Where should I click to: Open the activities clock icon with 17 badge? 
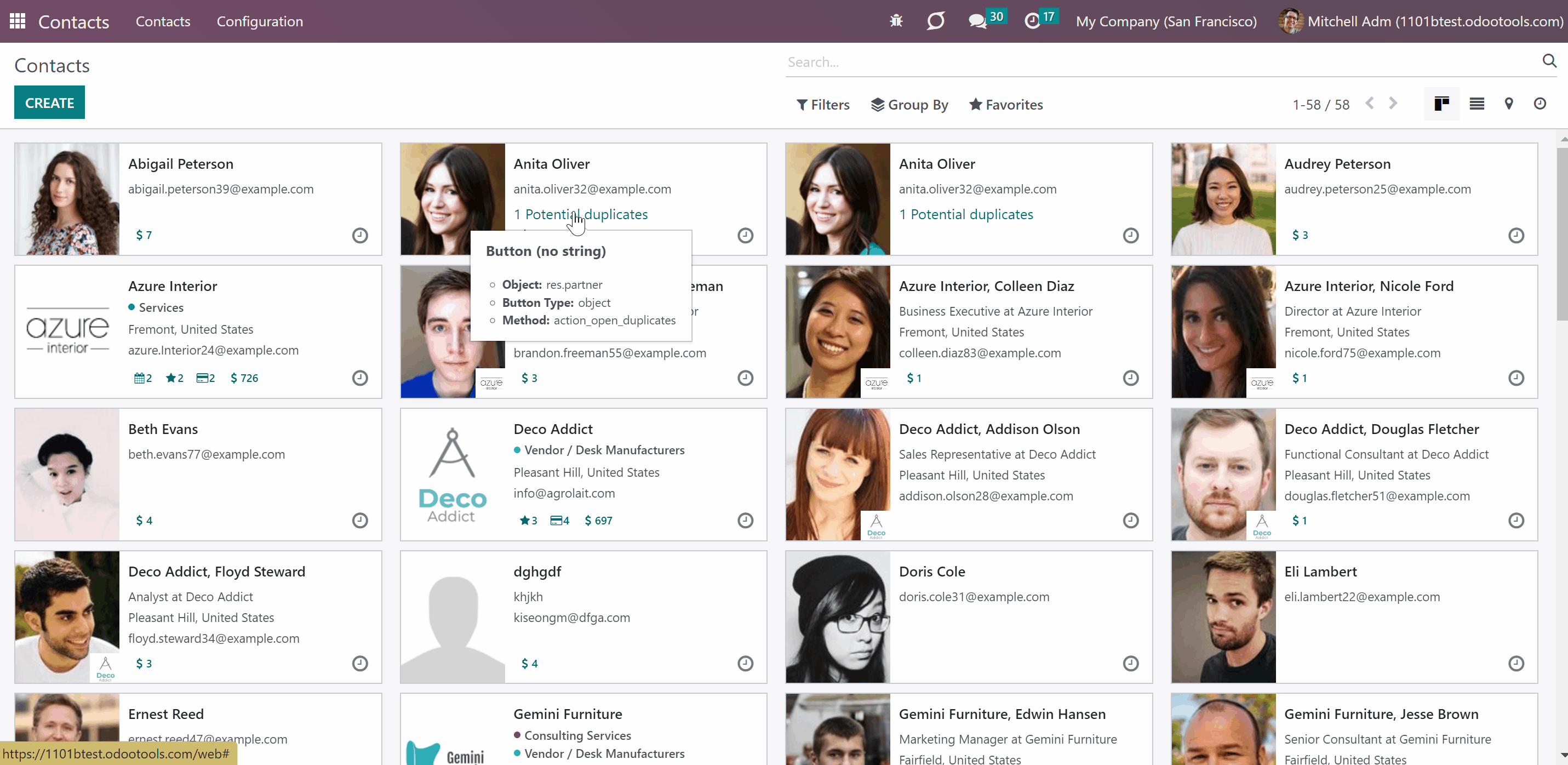point(1032,21)
